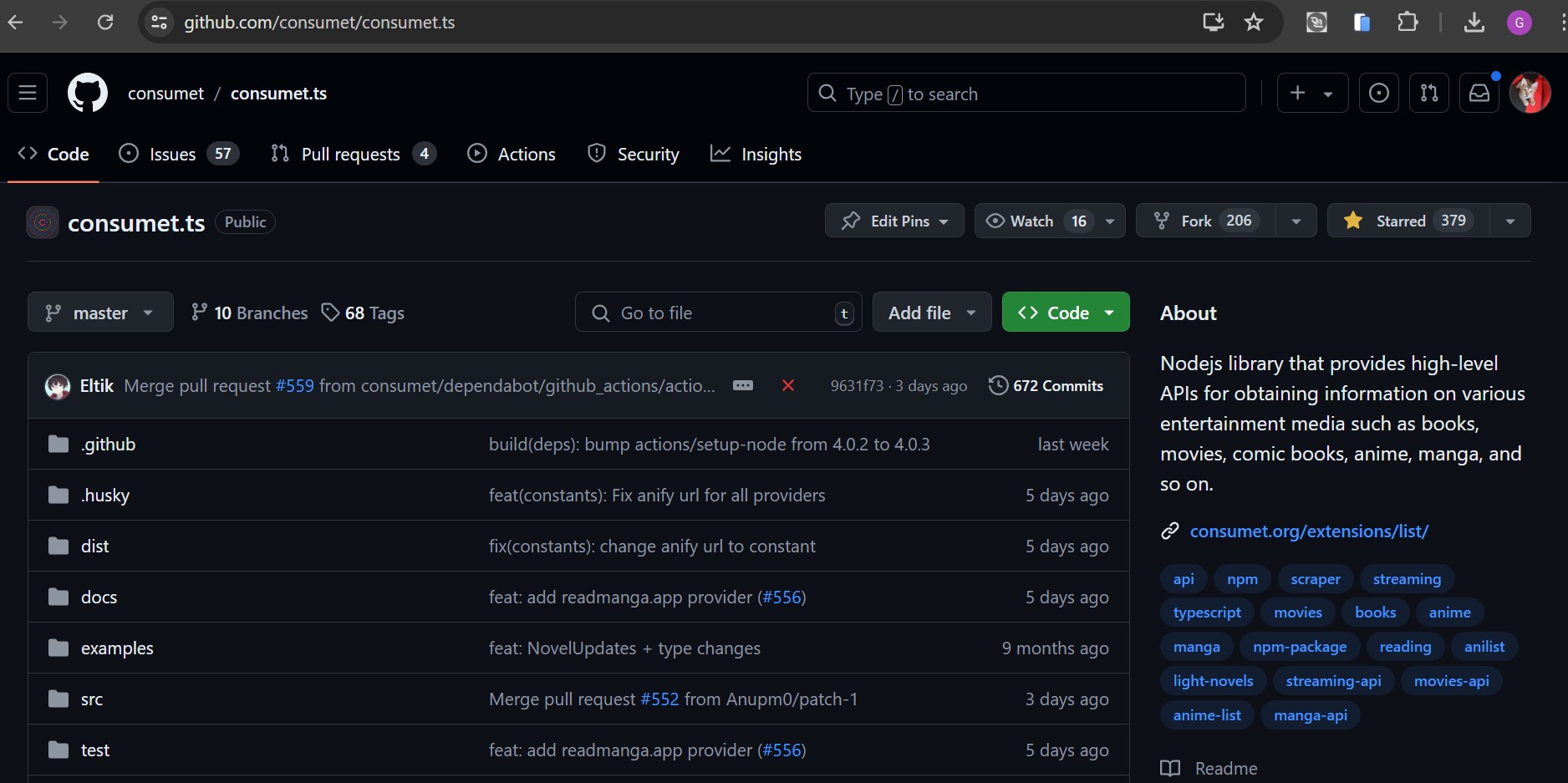1568x783 pixels.
Task: Open pull request #552 in src row
Action: pyautogui.click(x=659, y=699)
